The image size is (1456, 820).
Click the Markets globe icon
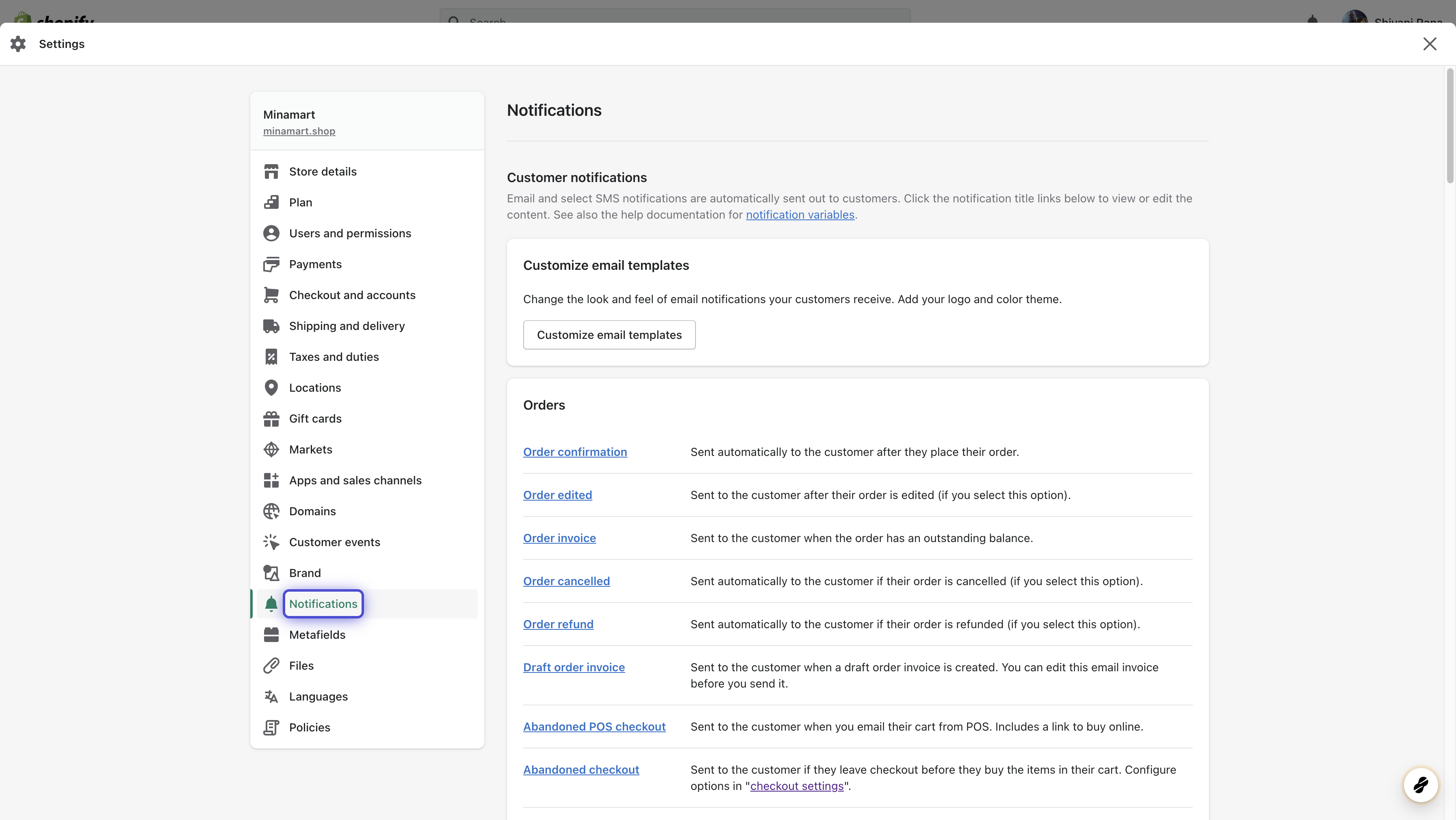point(271,449)
